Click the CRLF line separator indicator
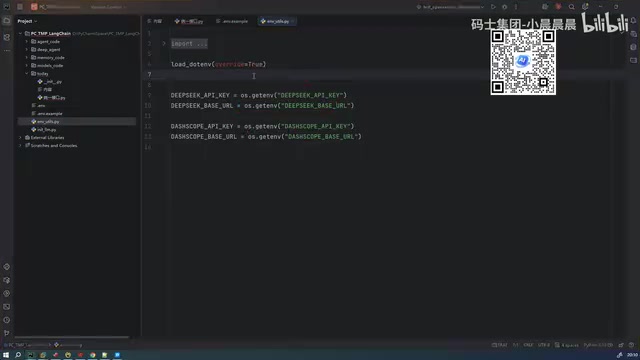Viewport: 640px width, 360px height. pos(528,345)
